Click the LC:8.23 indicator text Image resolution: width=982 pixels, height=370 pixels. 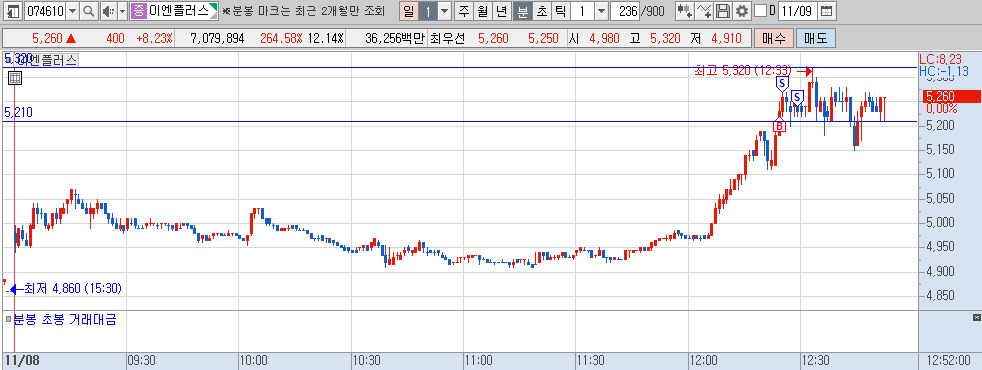[940, 59]
